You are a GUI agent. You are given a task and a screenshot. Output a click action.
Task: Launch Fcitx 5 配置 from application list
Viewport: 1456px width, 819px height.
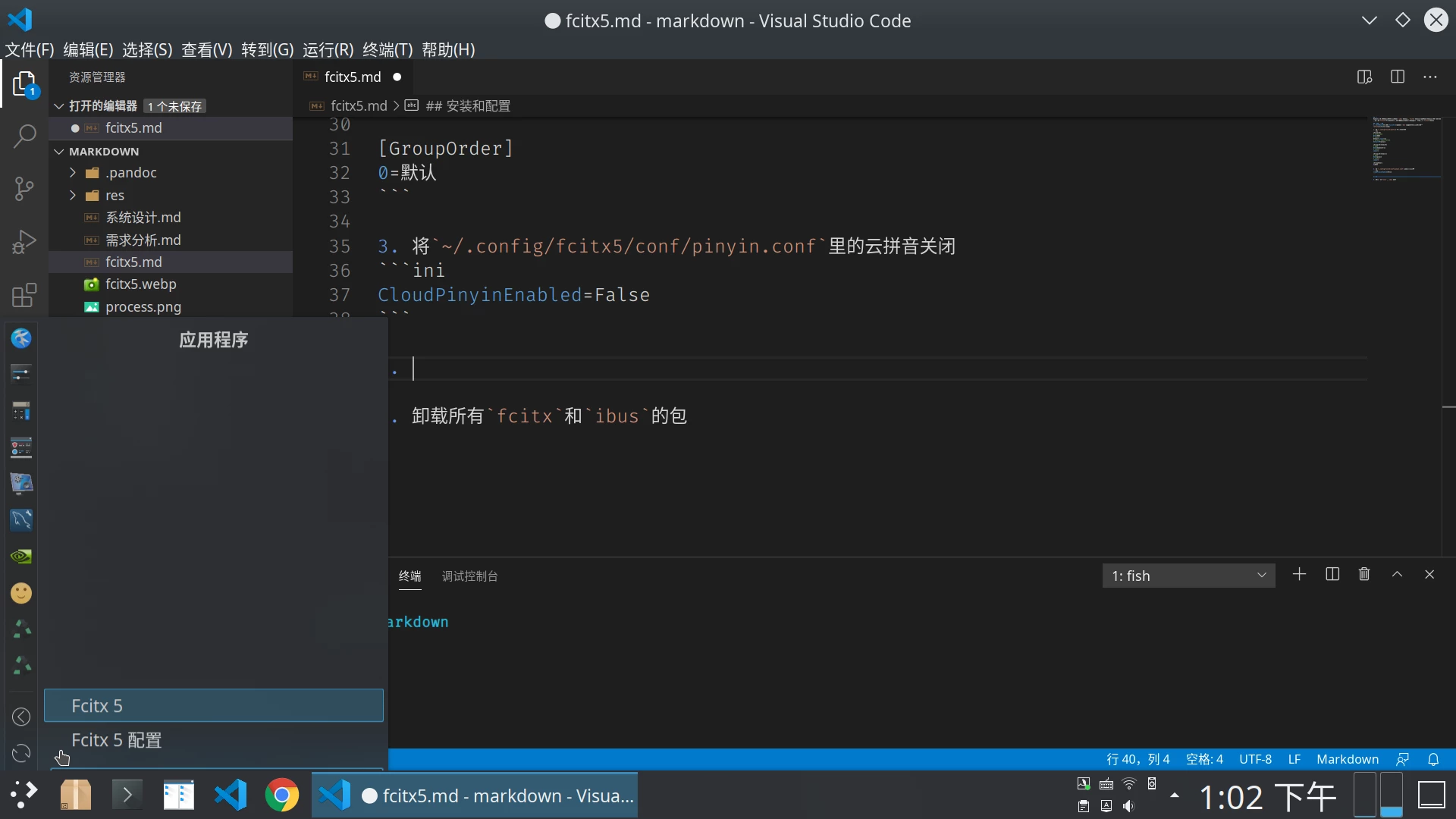213,740
